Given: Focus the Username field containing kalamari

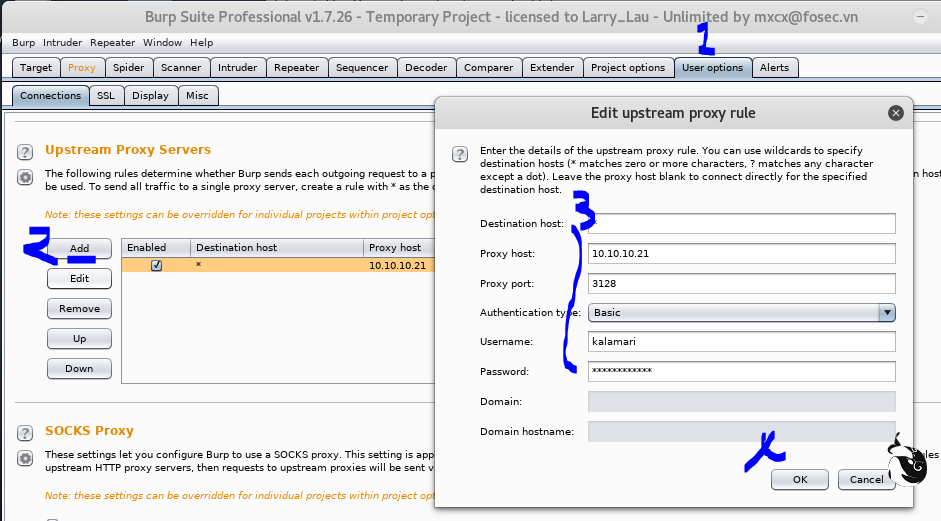Looking at the screenshot, I should (x=741, y=342).
